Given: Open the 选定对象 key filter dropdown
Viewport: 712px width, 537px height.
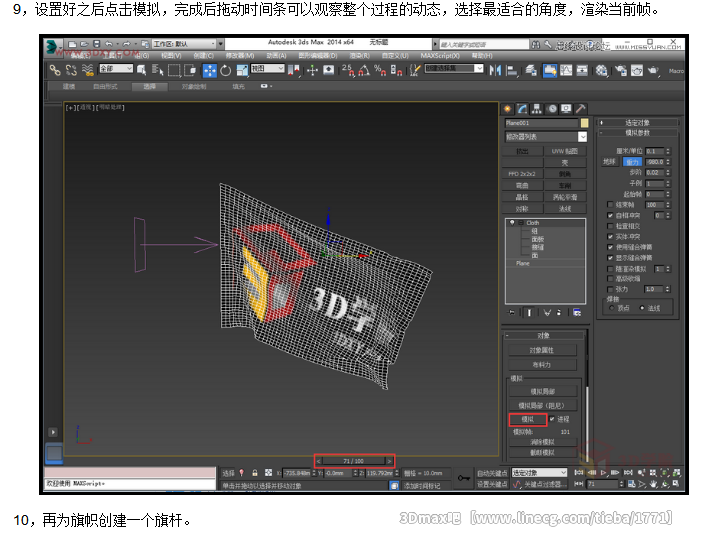Looking at the screenshot, I should point(539,473).
